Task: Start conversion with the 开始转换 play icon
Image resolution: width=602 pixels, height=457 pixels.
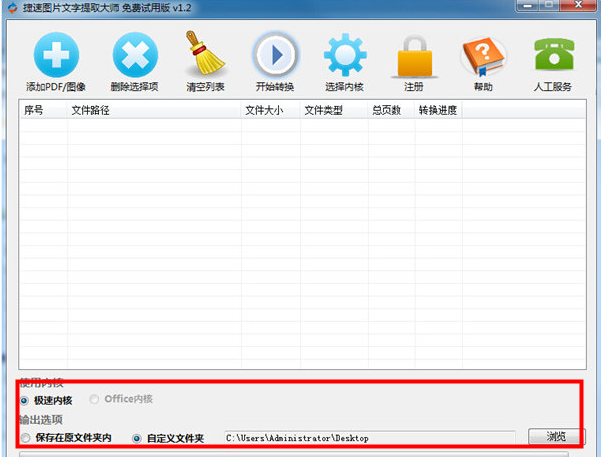Action: [275, 54]
